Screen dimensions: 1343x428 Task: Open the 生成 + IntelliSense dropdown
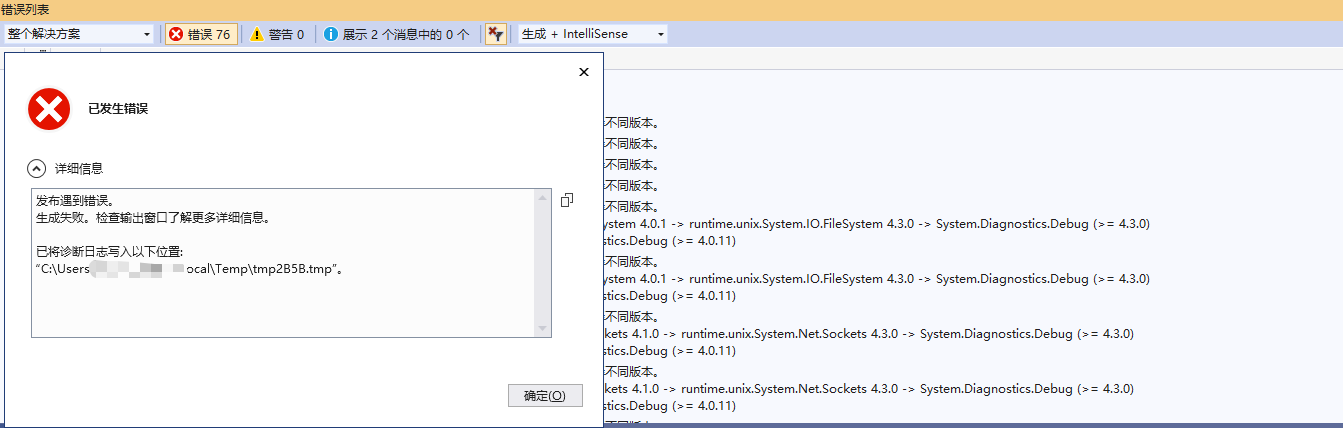coord(593,34)
